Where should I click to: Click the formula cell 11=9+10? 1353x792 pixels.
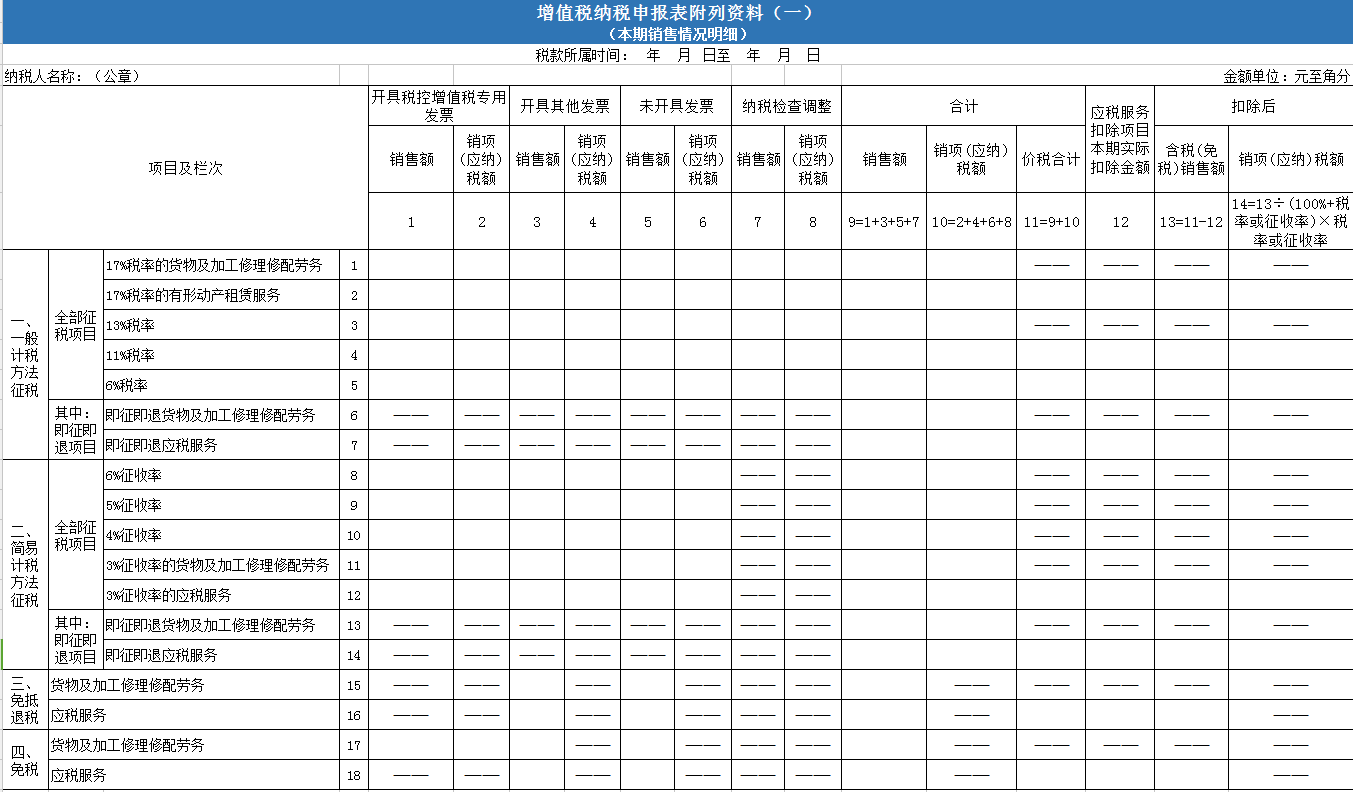(x=1051, y=221)
